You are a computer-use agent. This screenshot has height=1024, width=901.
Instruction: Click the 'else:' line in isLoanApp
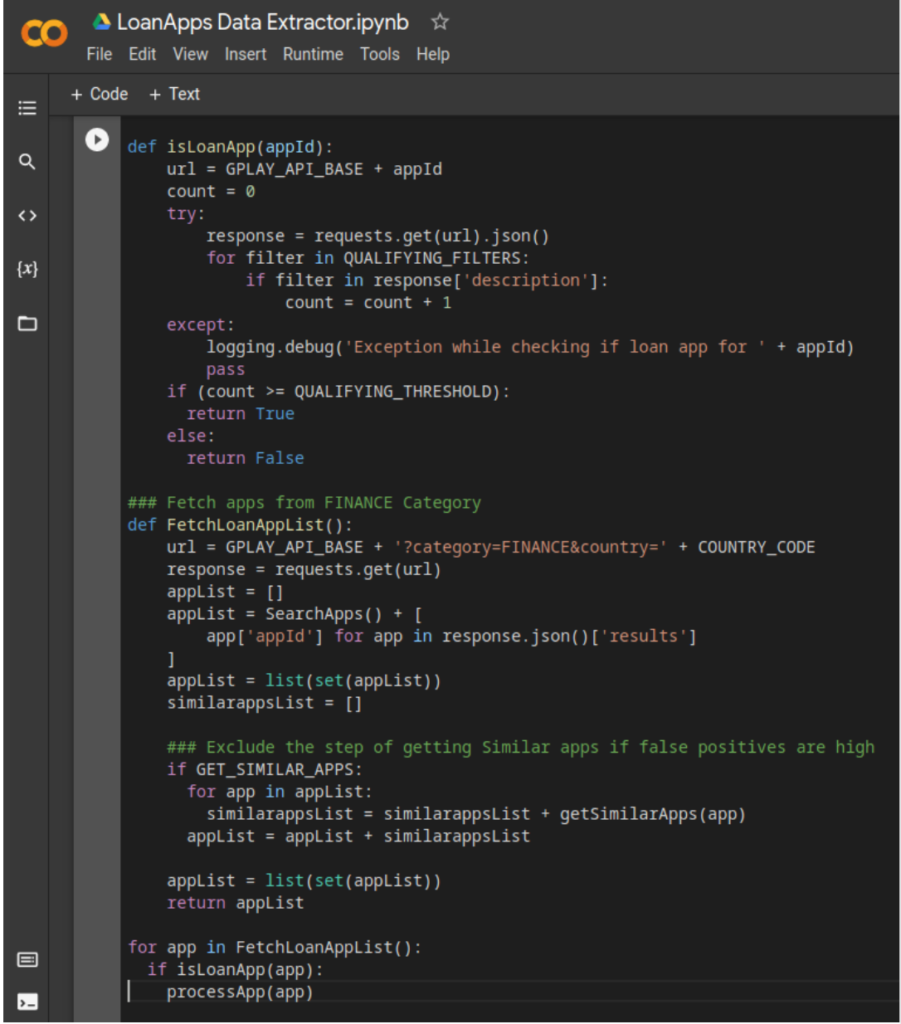[191, 436]
